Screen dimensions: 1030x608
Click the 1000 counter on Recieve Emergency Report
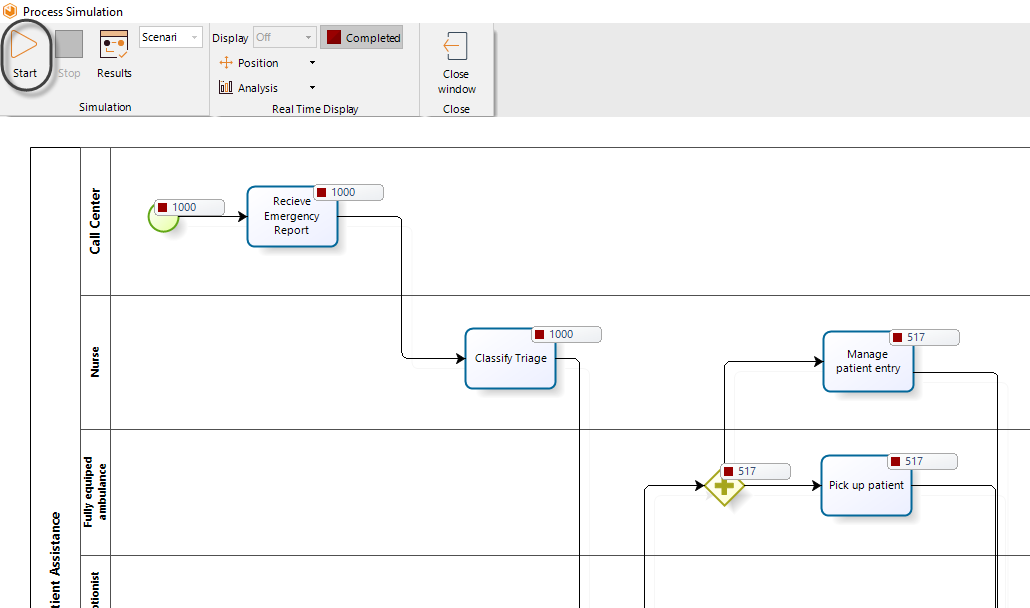point(349,192)
